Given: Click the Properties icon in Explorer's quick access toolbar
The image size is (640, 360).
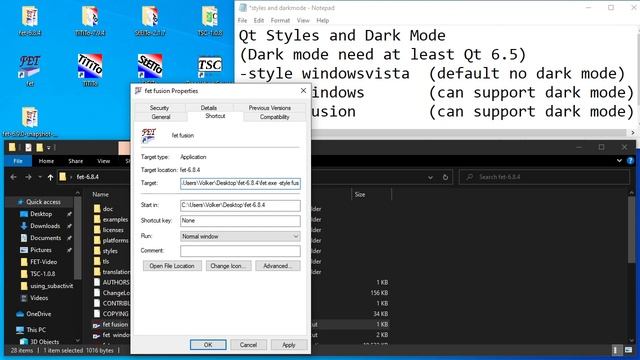Looking at the screenshot, I should 28,147.
